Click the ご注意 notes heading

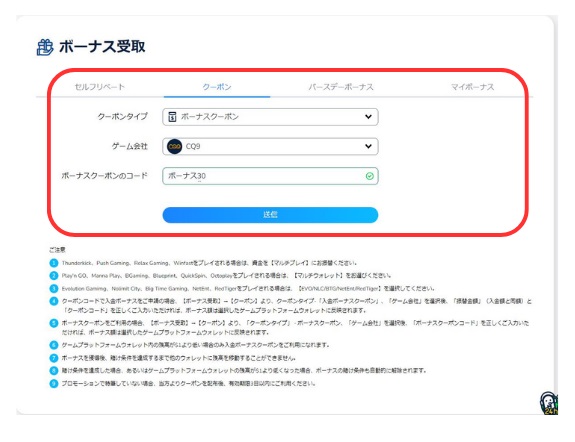tap(57, 250)
